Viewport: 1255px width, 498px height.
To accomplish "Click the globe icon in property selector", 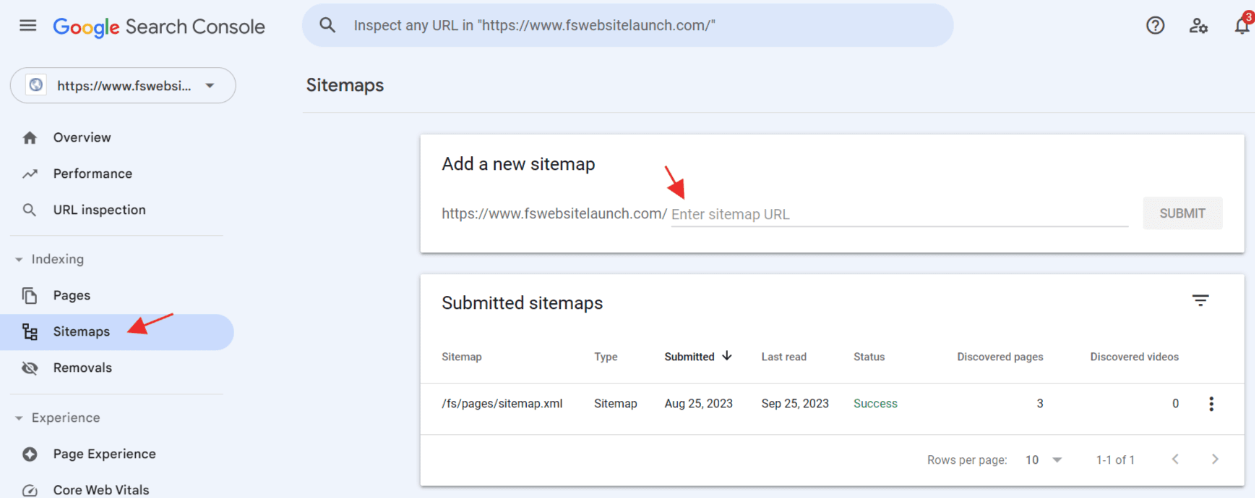I will pyautogui.click(x=36, y=85).
